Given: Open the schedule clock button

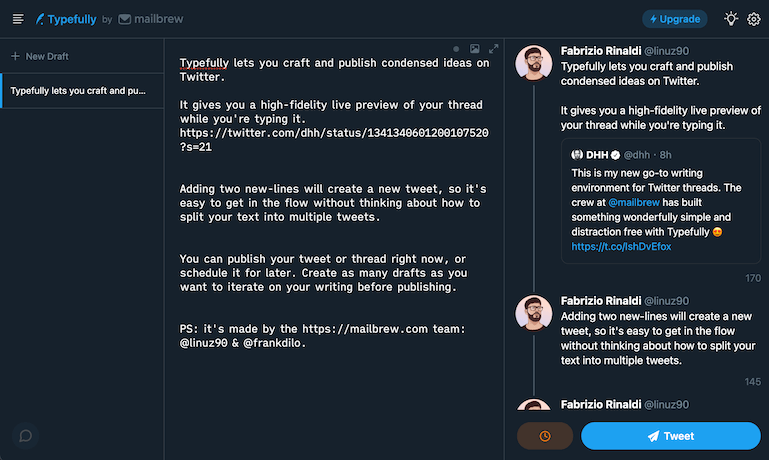Looking at the screenshot, I should 545,436.
